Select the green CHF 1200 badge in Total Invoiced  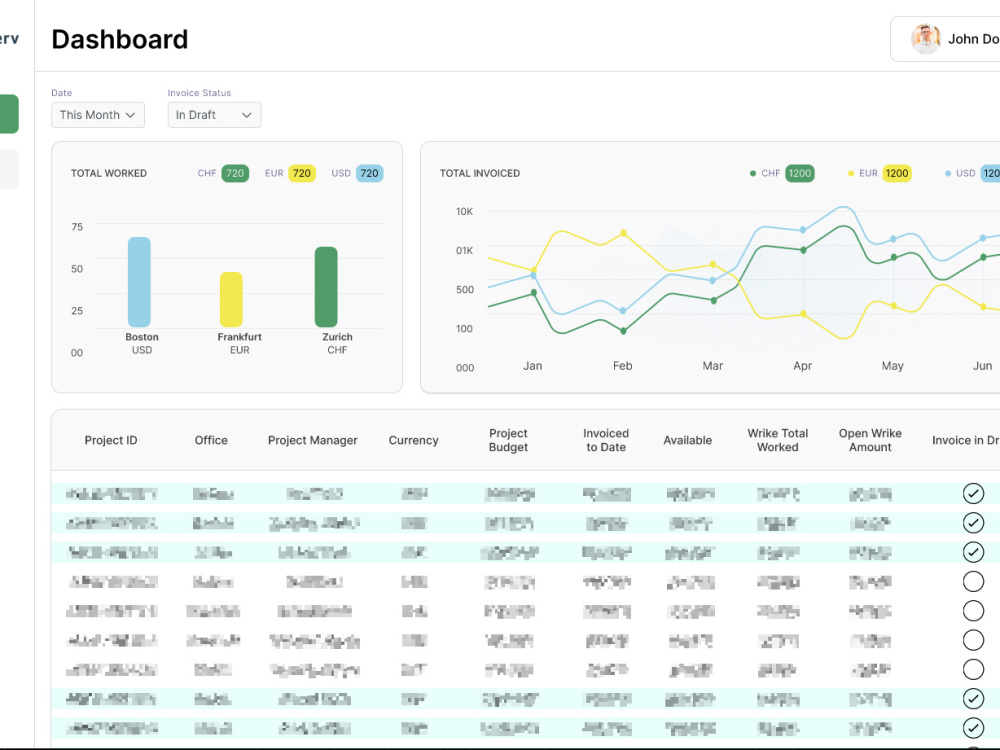click(800, 173)
